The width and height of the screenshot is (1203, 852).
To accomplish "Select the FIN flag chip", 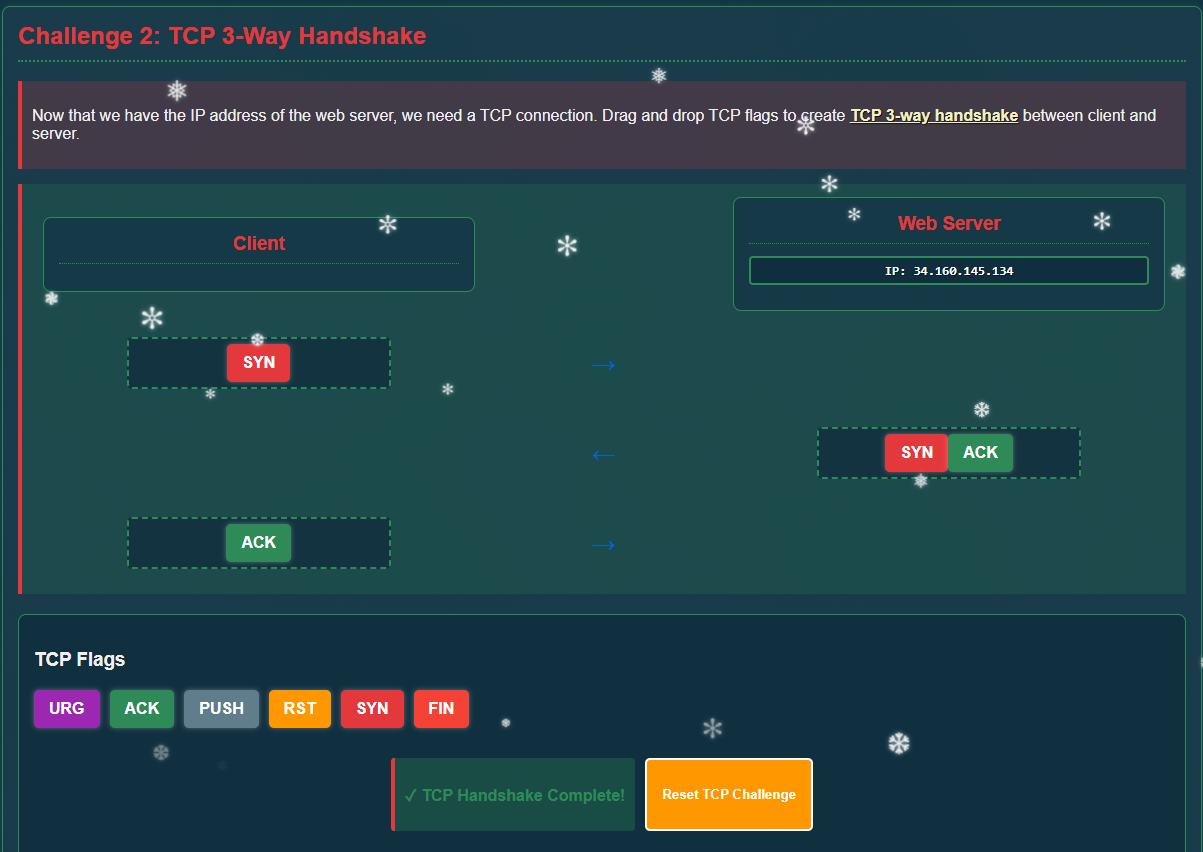I will pos(441,708).
